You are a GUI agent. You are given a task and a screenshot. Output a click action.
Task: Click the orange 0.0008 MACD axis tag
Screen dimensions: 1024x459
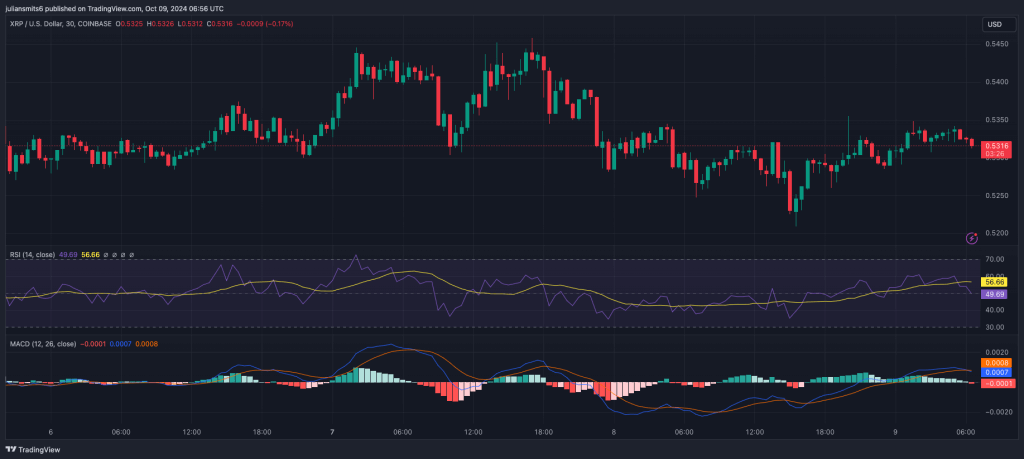click(997, 362)
